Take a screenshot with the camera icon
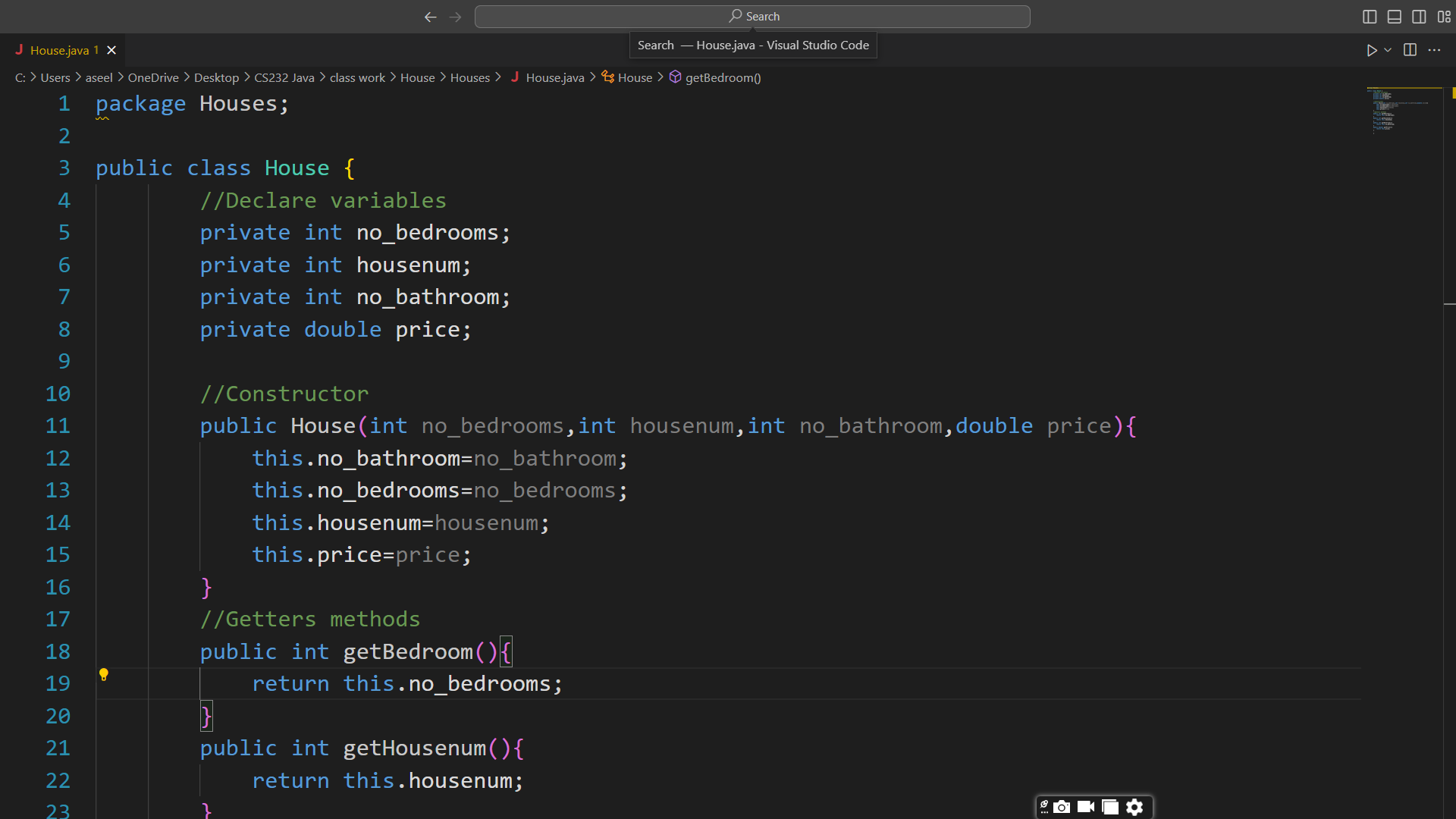This screenshot has width=1456, height=819. pos(1062,807)
